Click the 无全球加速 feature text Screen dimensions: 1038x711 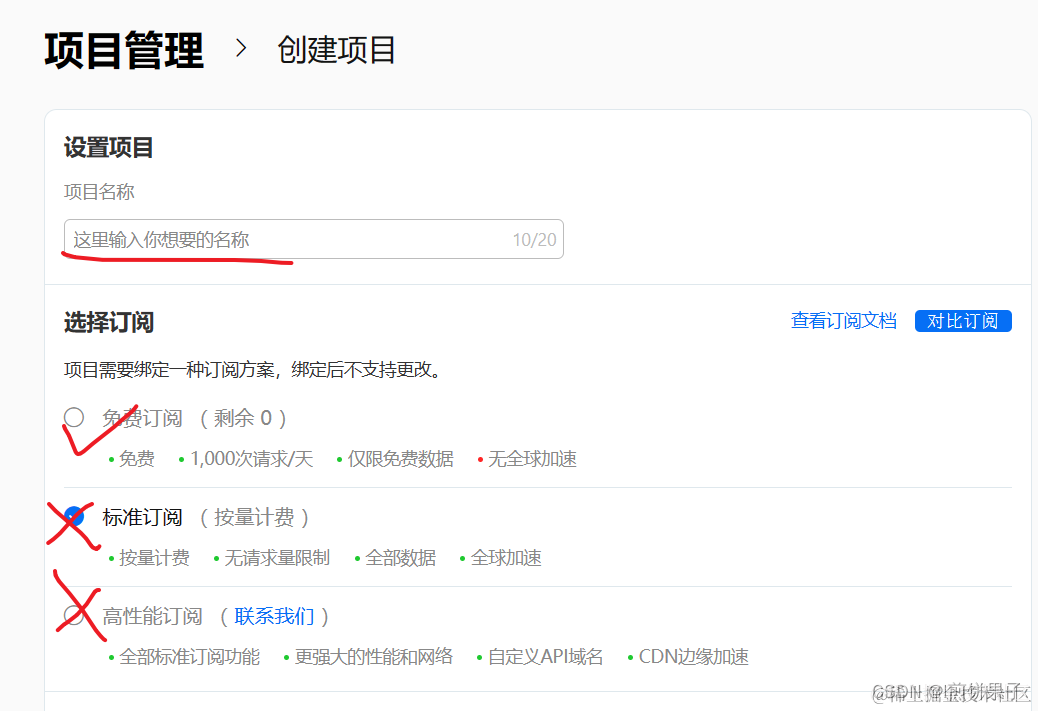[532, 459]
